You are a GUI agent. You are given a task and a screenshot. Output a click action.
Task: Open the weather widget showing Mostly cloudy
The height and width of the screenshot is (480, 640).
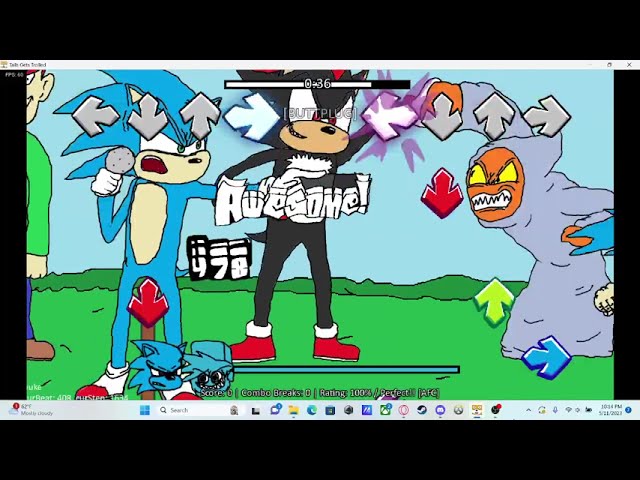point(31,410)
